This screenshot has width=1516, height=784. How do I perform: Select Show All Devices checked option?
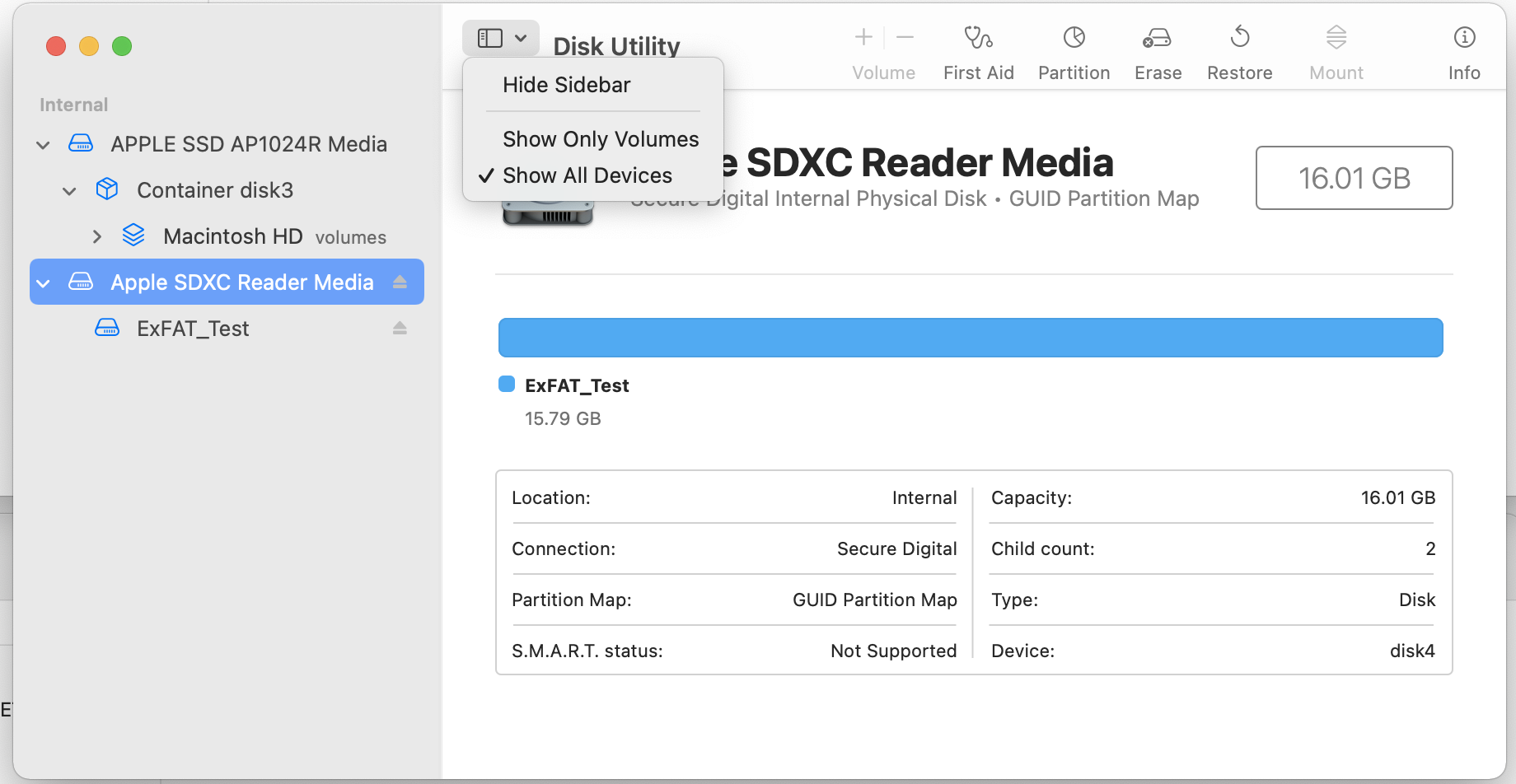(587, 175)
